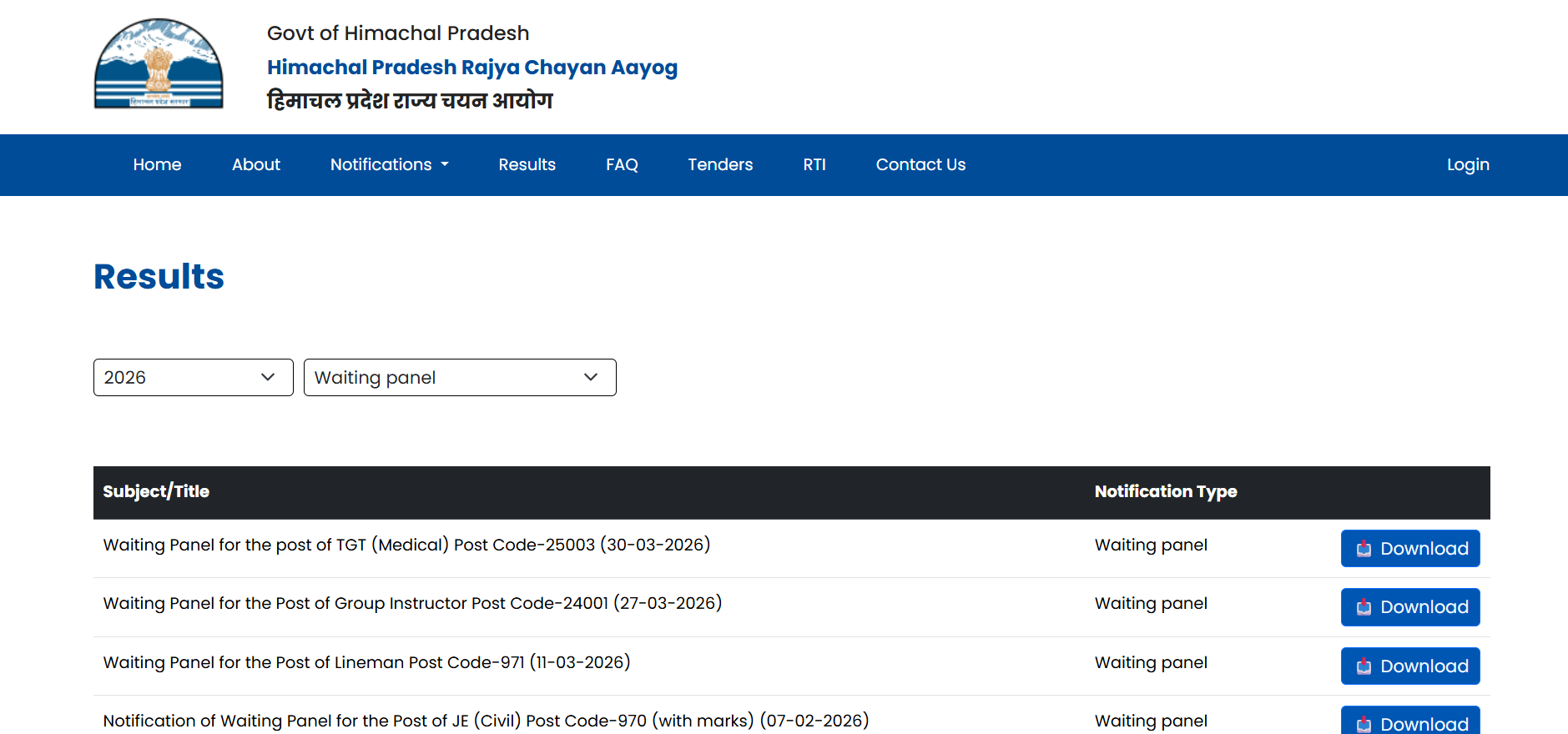The image size is (1568, 734).
Task: Expand the Notifications menu caret
Action: coord(445,165)
